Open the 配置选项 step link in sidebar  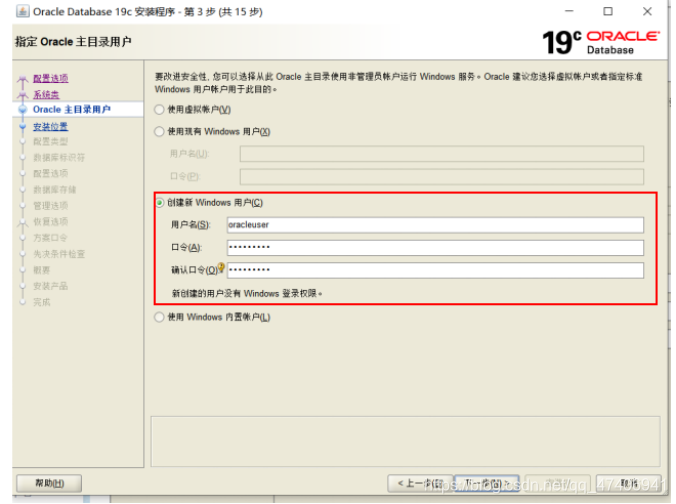[50, 78]
